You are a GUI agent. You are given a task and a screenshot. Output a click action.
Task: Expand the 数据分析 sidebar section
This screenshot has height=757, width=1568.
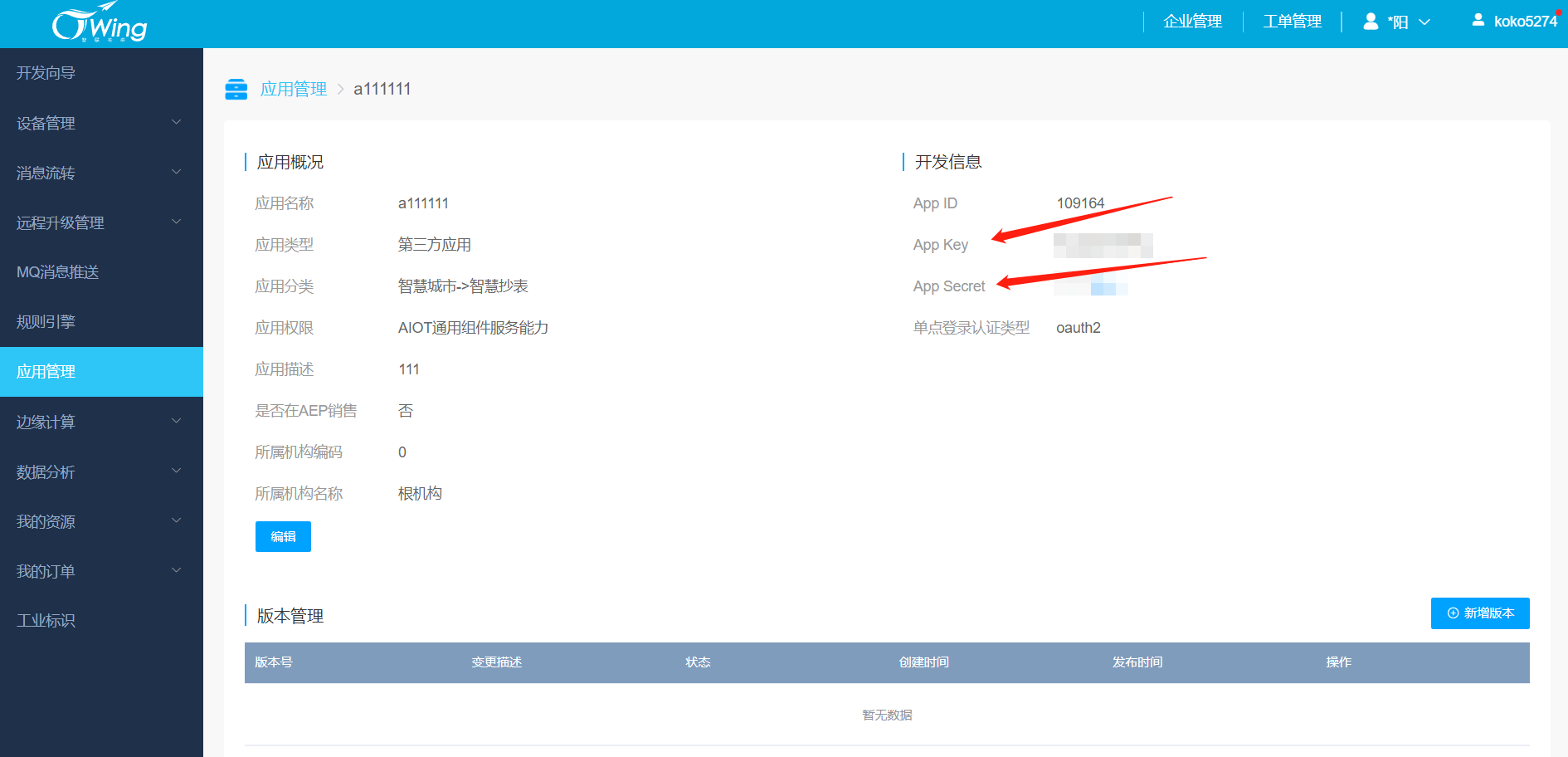pos(176,471)
